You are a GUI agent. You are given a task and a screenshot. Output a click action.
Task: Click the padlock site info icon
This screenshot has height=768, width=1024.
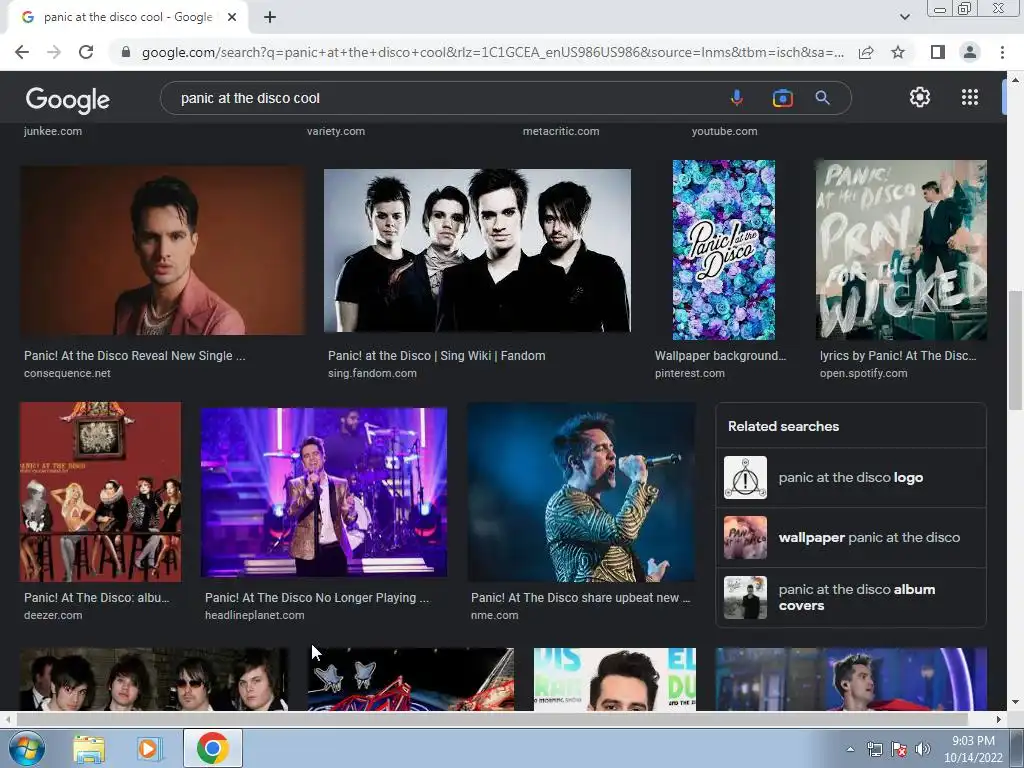click(x=126, y=52)
